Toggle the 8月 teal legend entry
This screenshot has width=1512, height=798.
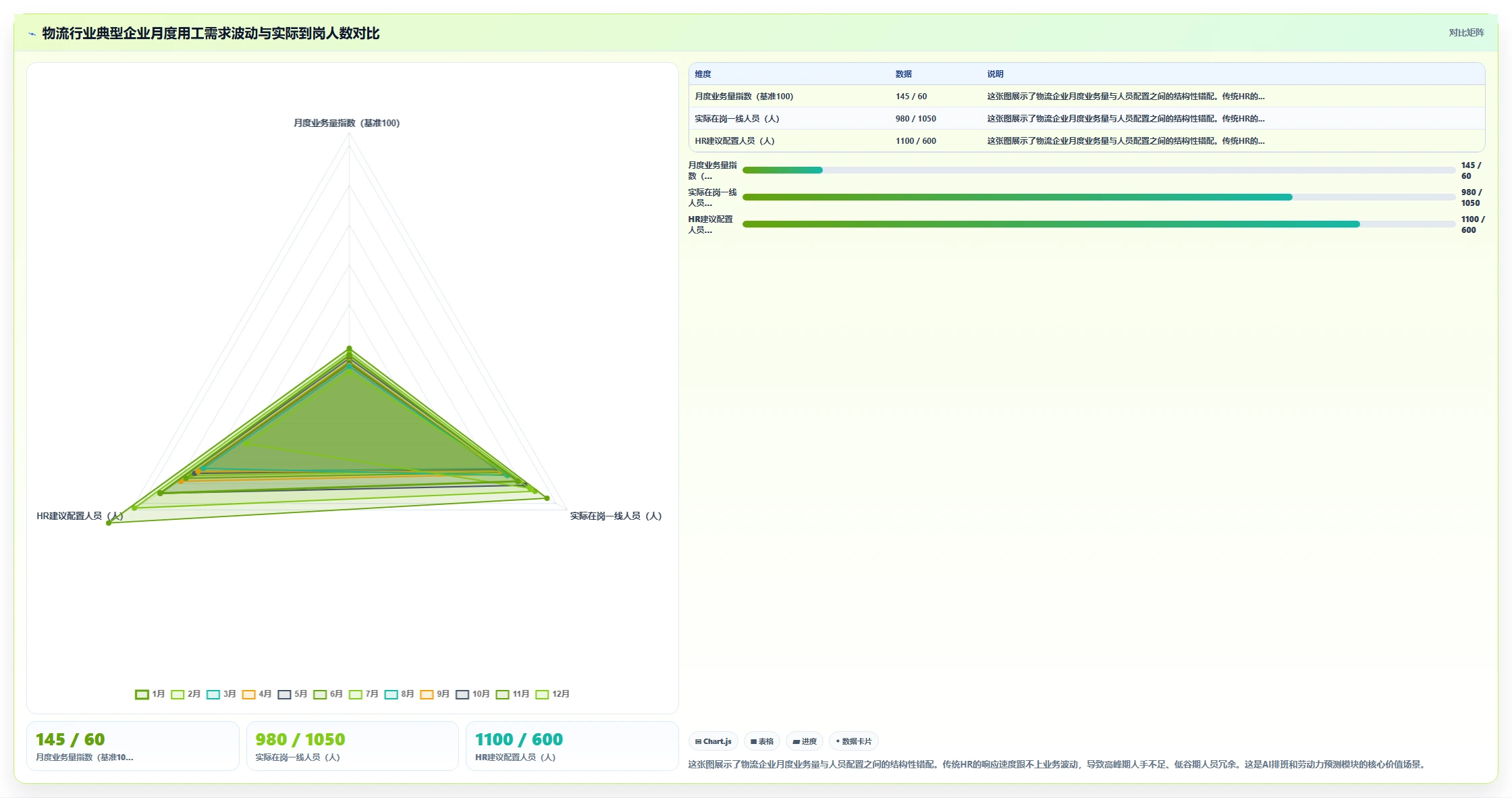[400, 694]
